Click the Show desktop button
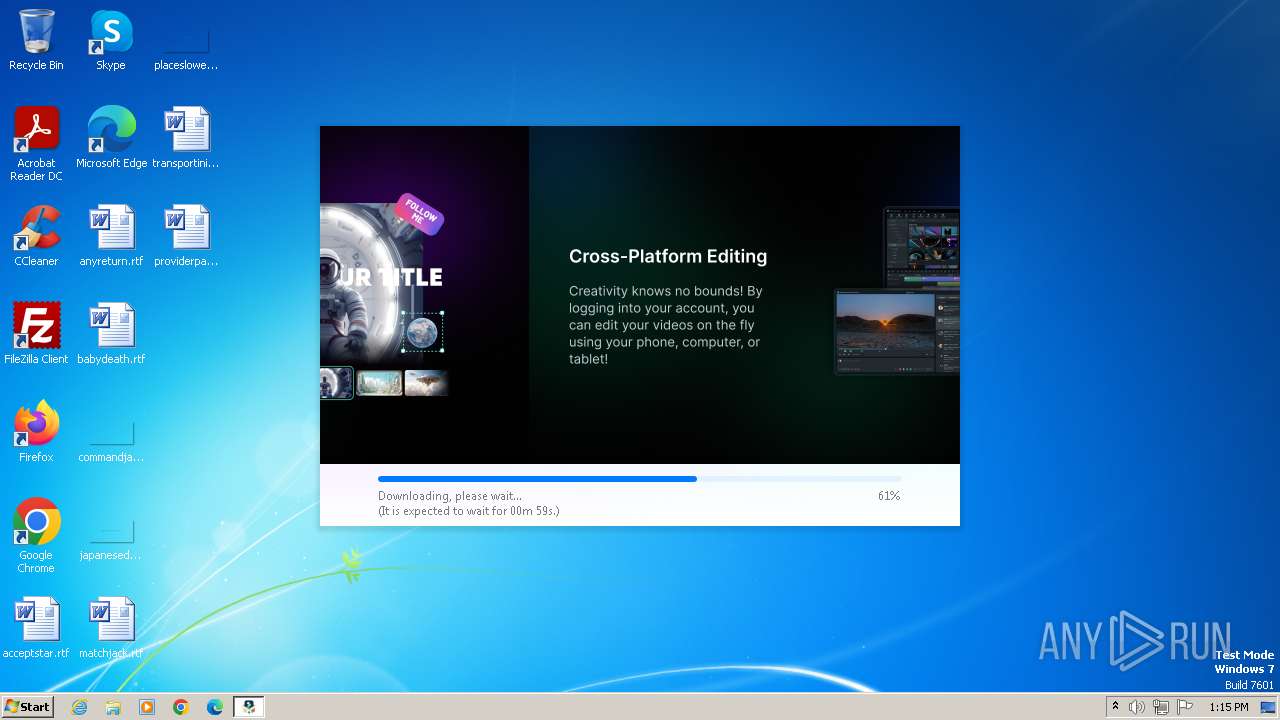The height and width of the screenshot is (720, 1280). click(1268, 707)
